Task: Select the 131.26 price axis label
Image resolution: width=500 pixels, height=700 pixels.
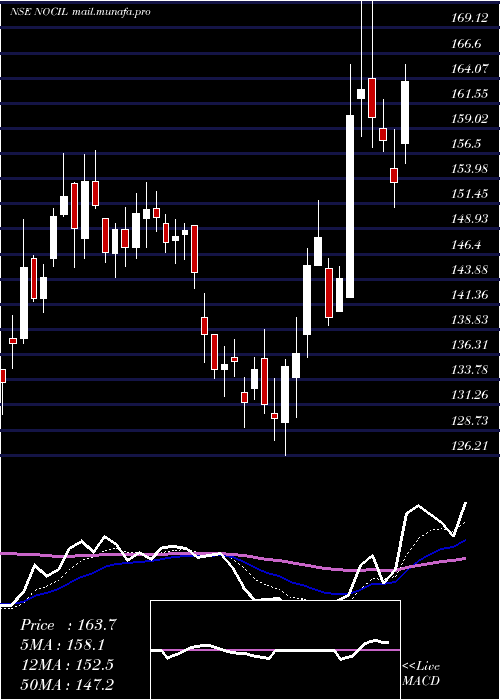Action: point(470,395)
